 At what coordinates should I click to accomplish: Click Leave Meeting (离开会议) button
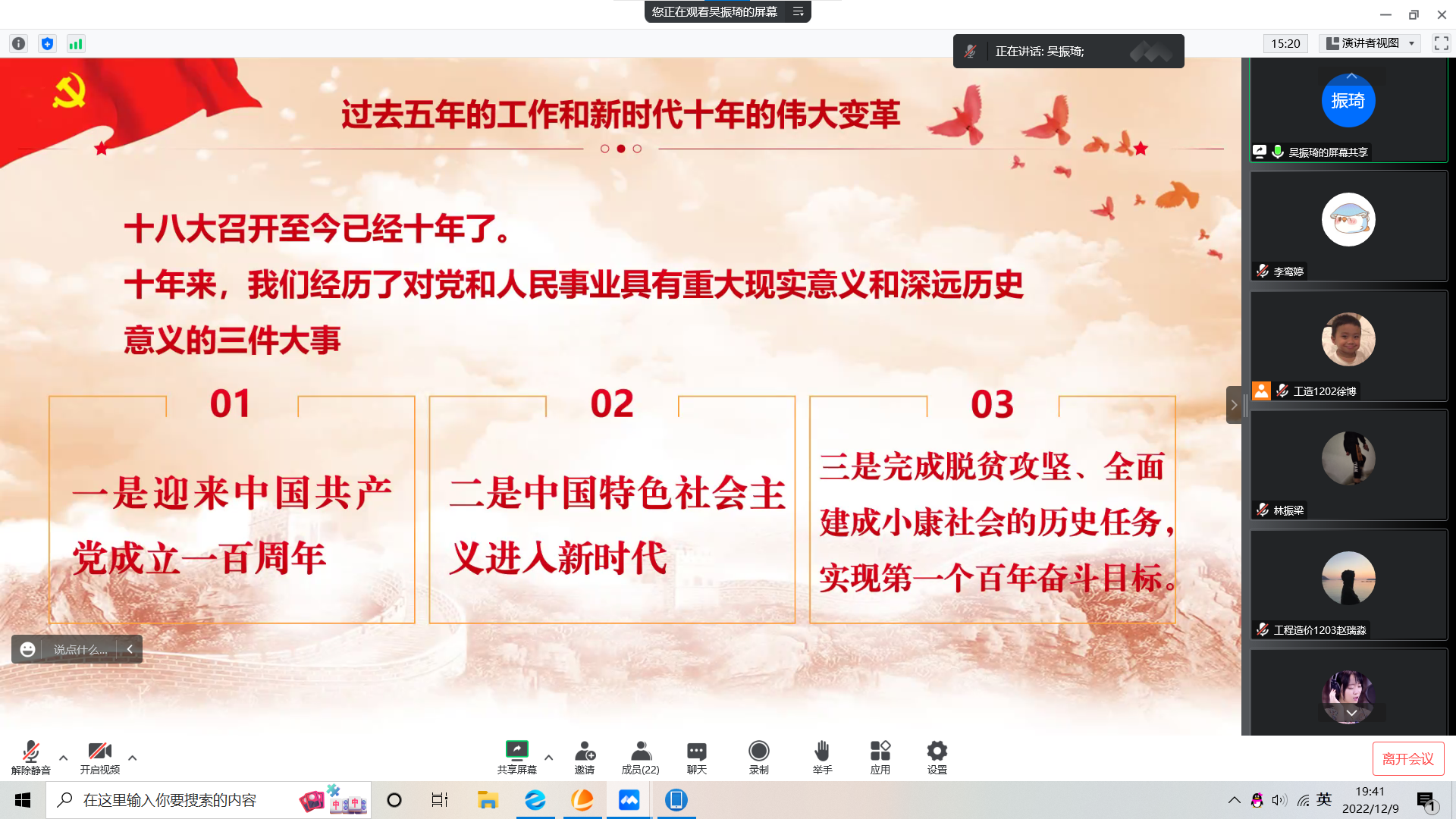pos(1407,758)
